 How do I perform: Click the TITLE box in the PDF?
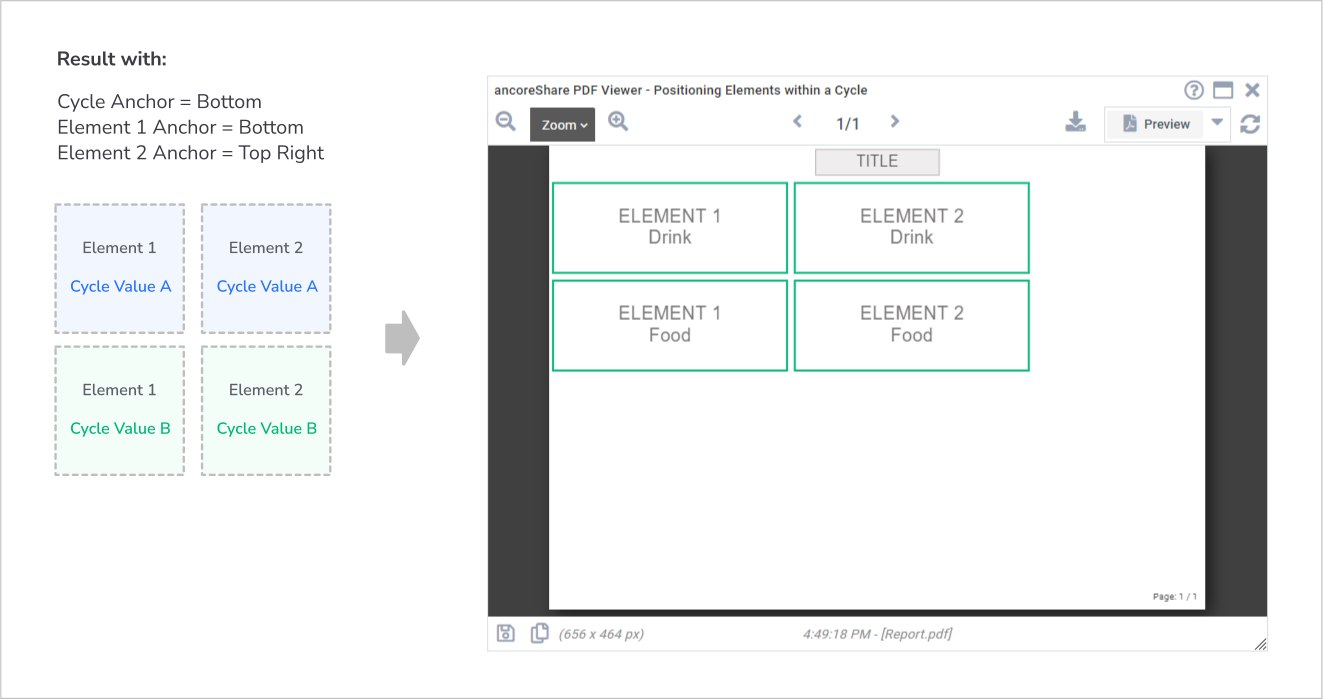[x=877, y=162]
